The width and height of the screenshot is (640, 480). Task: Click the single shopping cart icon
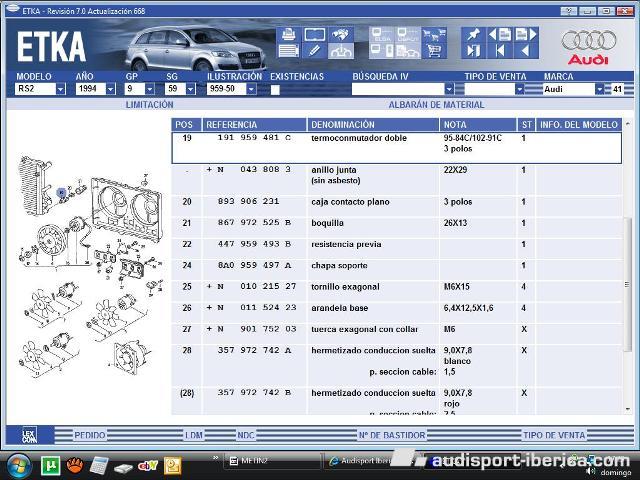434,51
